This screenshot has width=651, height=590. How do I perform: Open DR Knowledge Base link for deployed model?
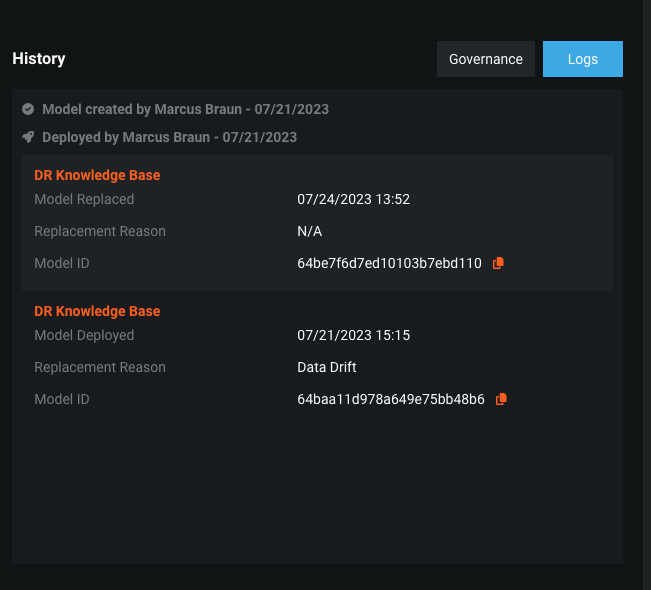[97, 311]
